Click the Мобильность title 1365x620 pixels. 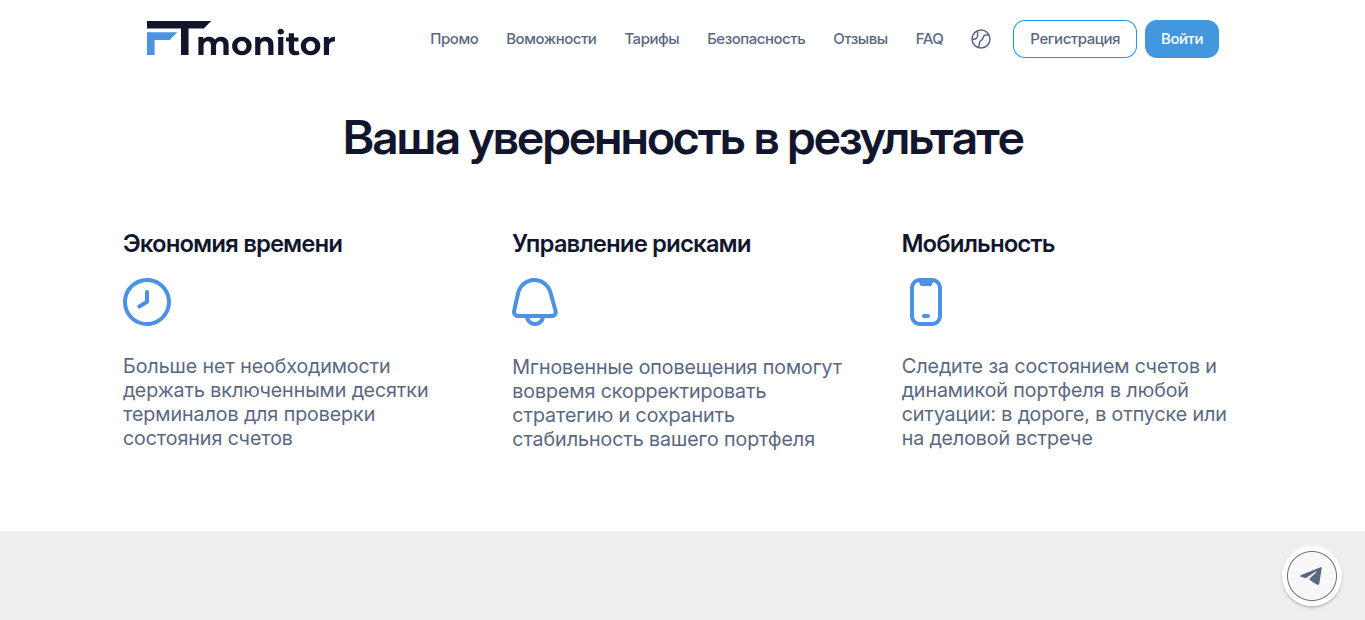978,244
